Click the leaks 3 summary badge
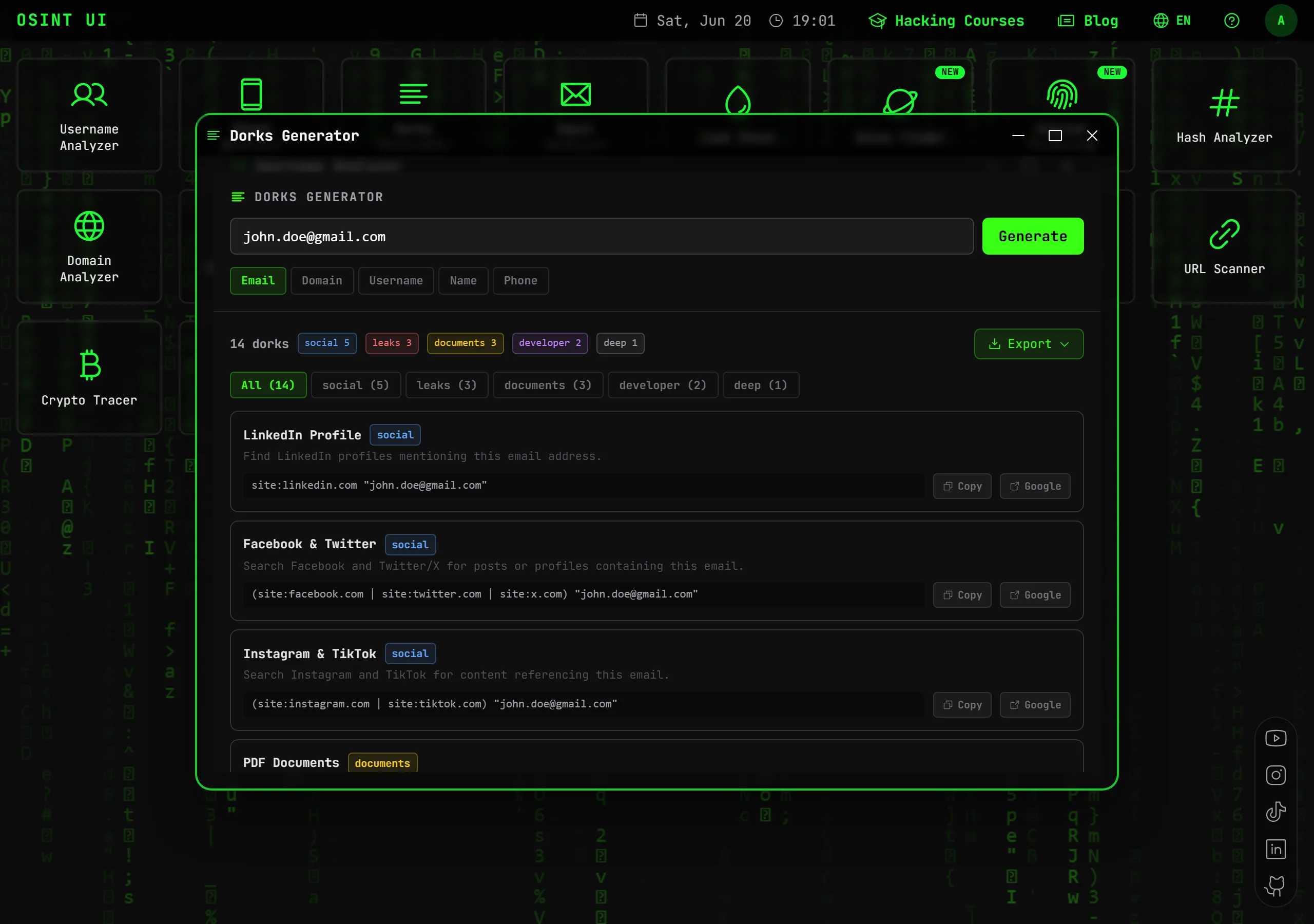 click(x=392, y=343)
